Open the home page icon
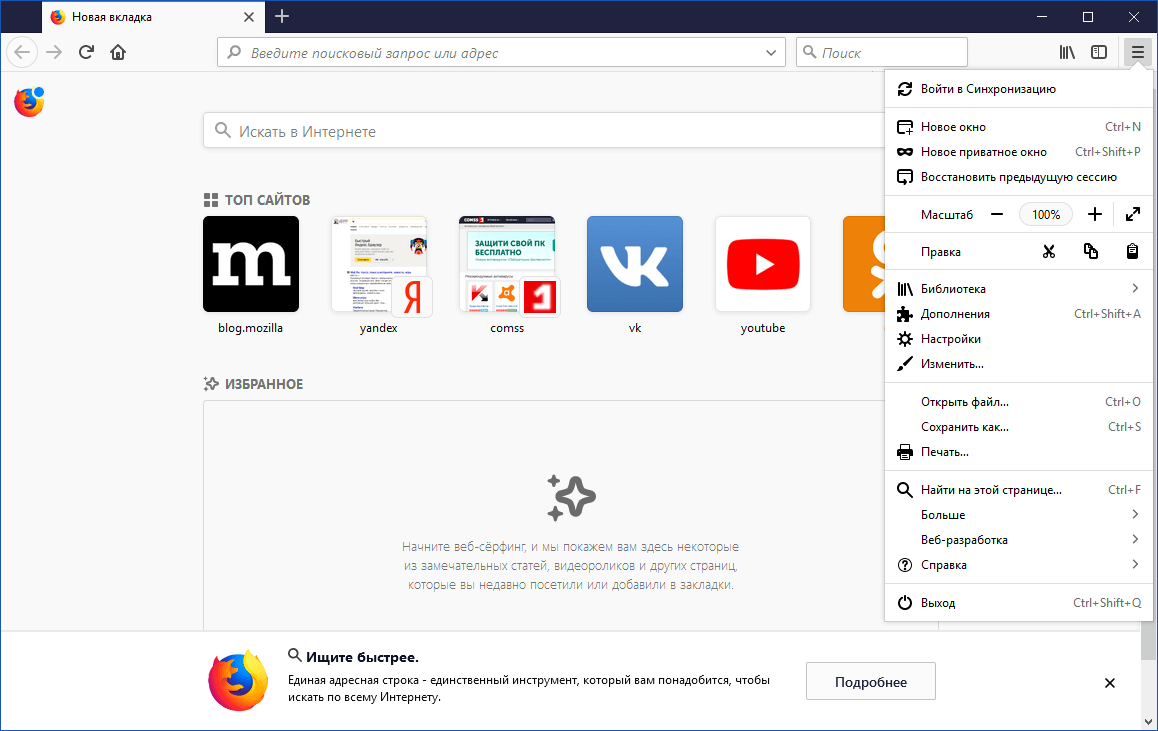This screenshot has width=1158, height=731. click(x=118, y=51)
